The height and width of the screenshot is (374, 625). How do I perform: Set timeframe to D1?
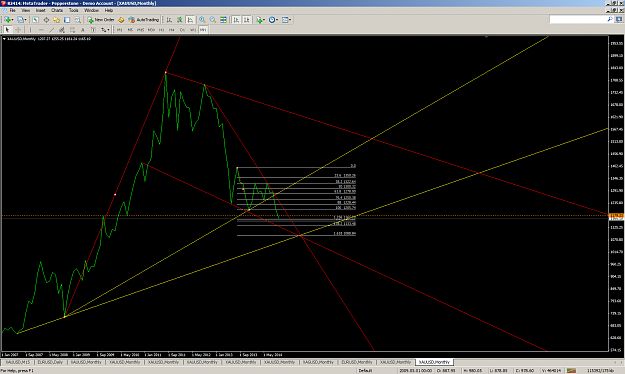182,30
